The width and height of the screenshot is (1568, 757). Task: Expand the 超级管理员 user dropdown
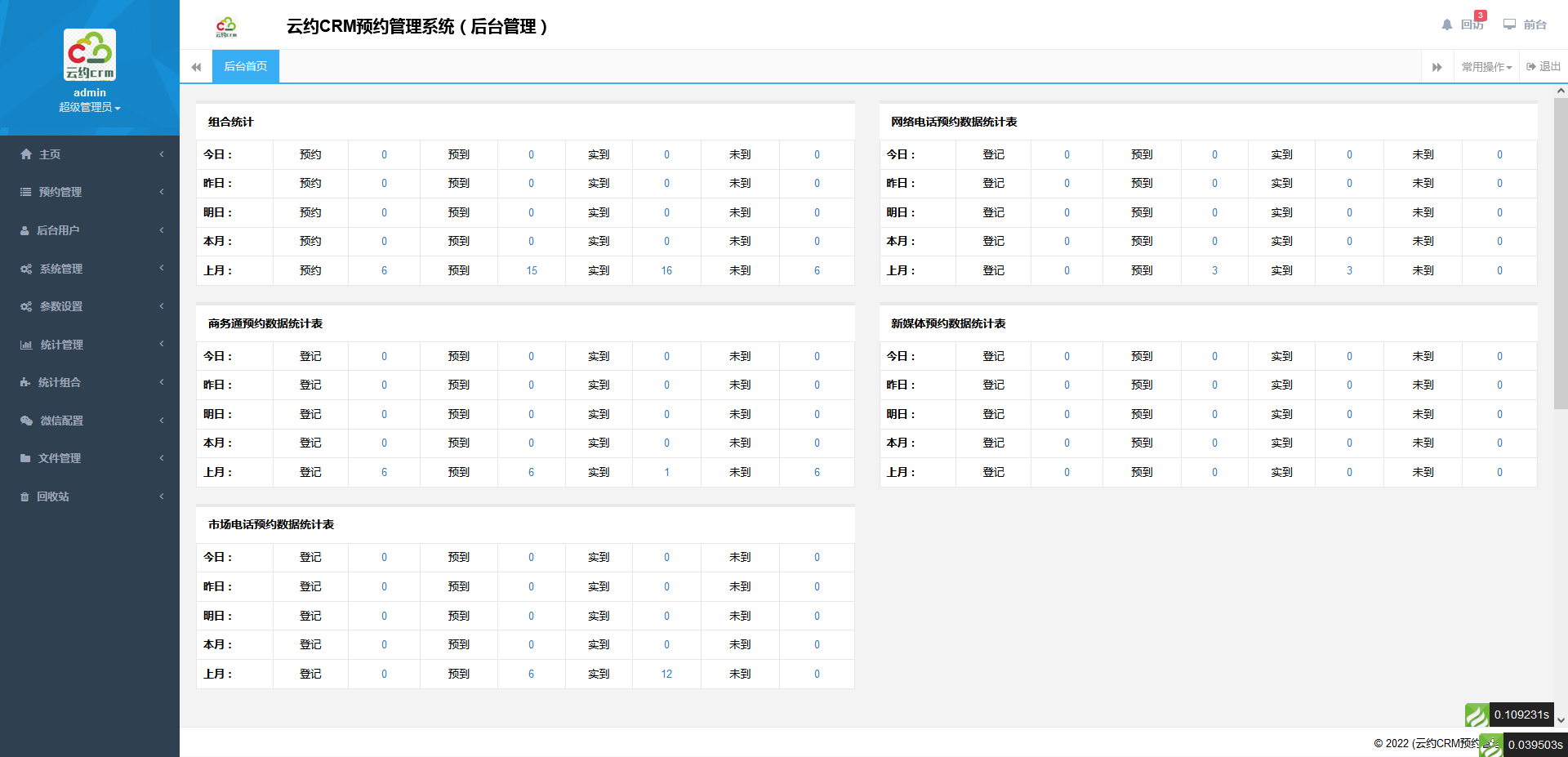(x=89, y=108)
